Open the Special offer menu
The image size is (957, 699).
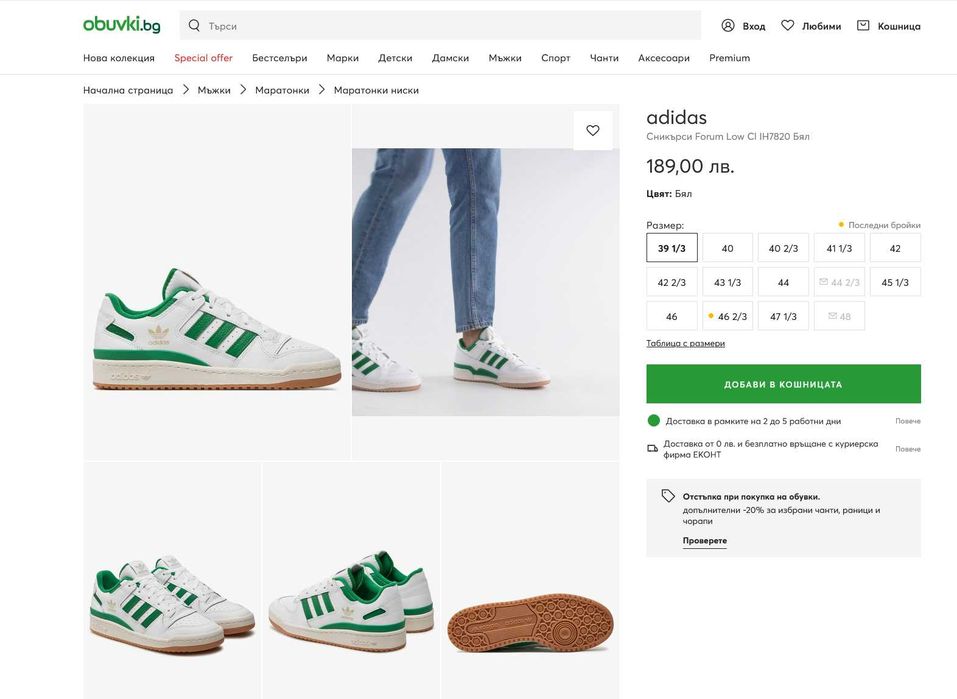coord(203,58)
